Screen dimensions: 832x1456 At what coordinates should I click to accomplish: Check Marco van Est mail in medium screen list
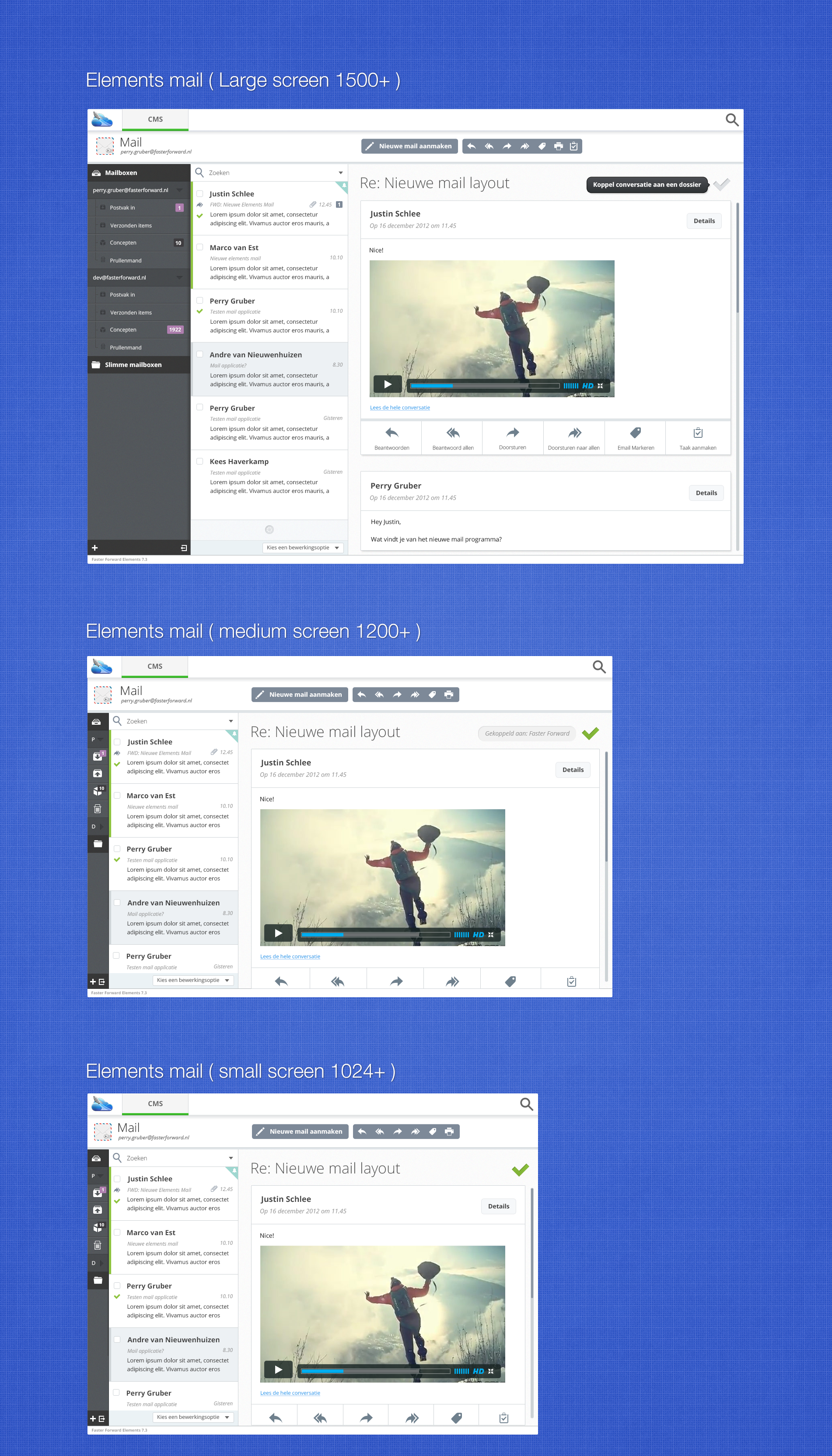click(116, 795)
